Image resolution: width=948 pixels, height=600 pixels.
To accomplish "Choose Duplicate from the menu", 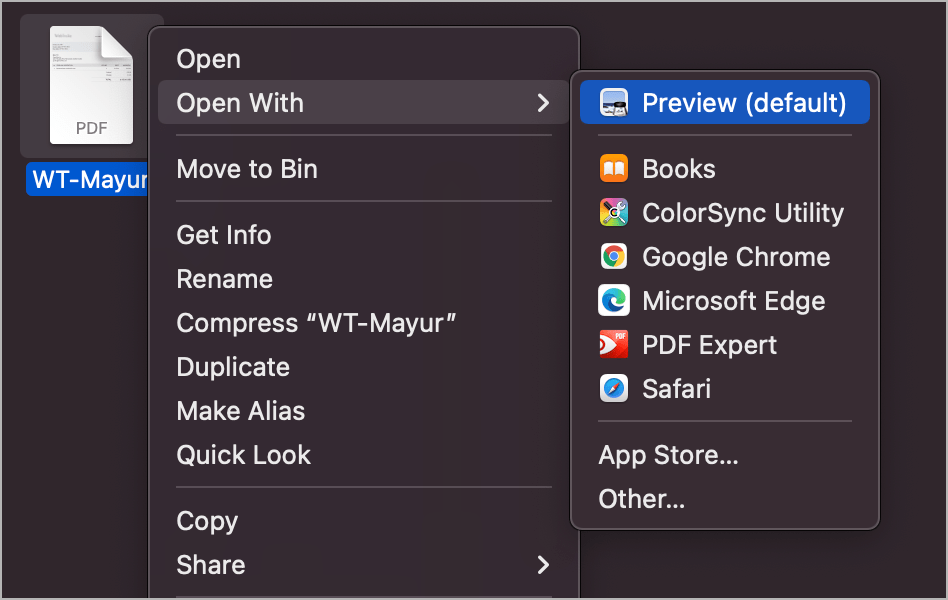I will point(233,367).
